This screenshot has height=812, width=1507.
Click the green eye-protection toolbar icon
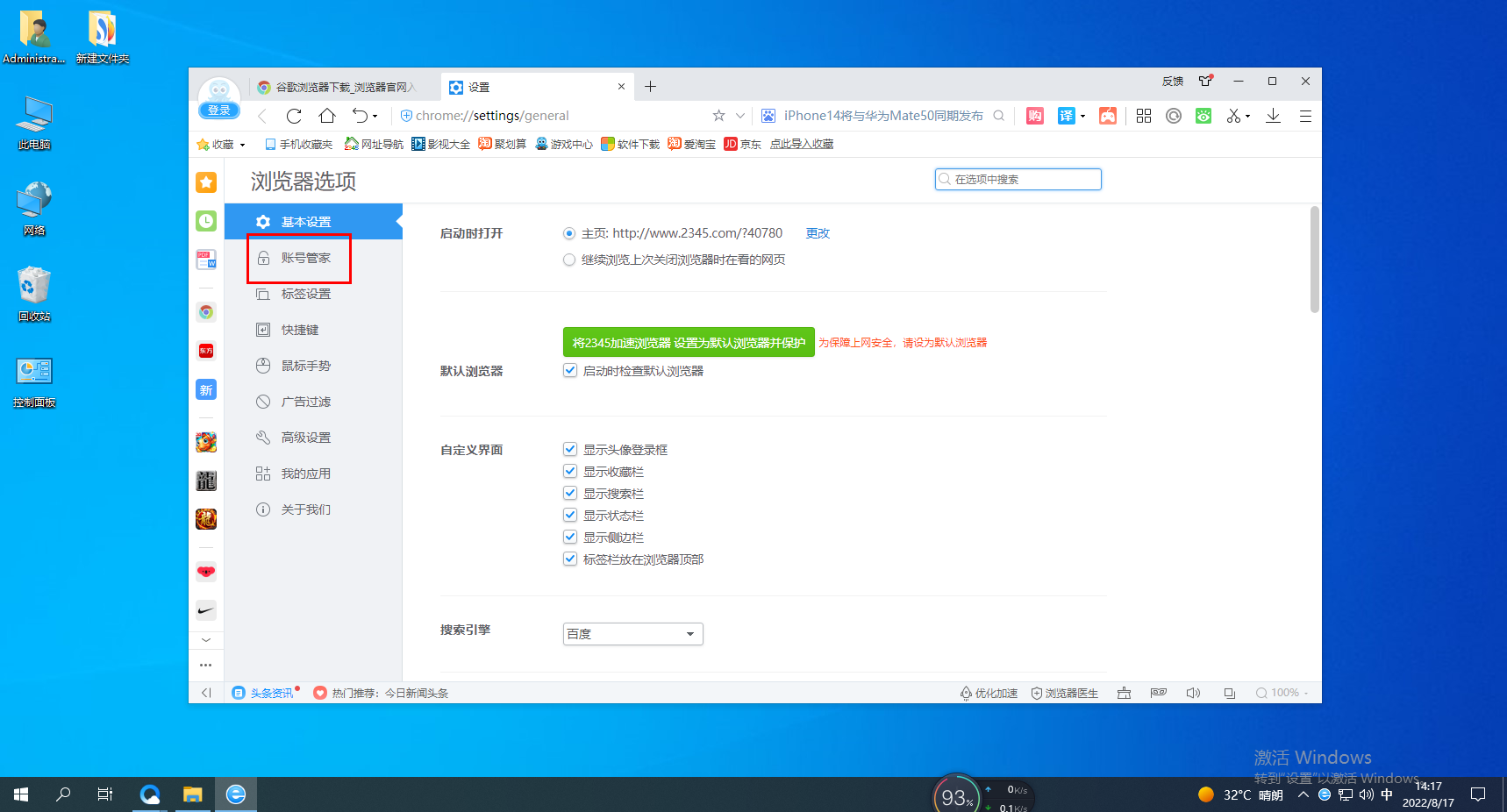(x=1203, y=116)
